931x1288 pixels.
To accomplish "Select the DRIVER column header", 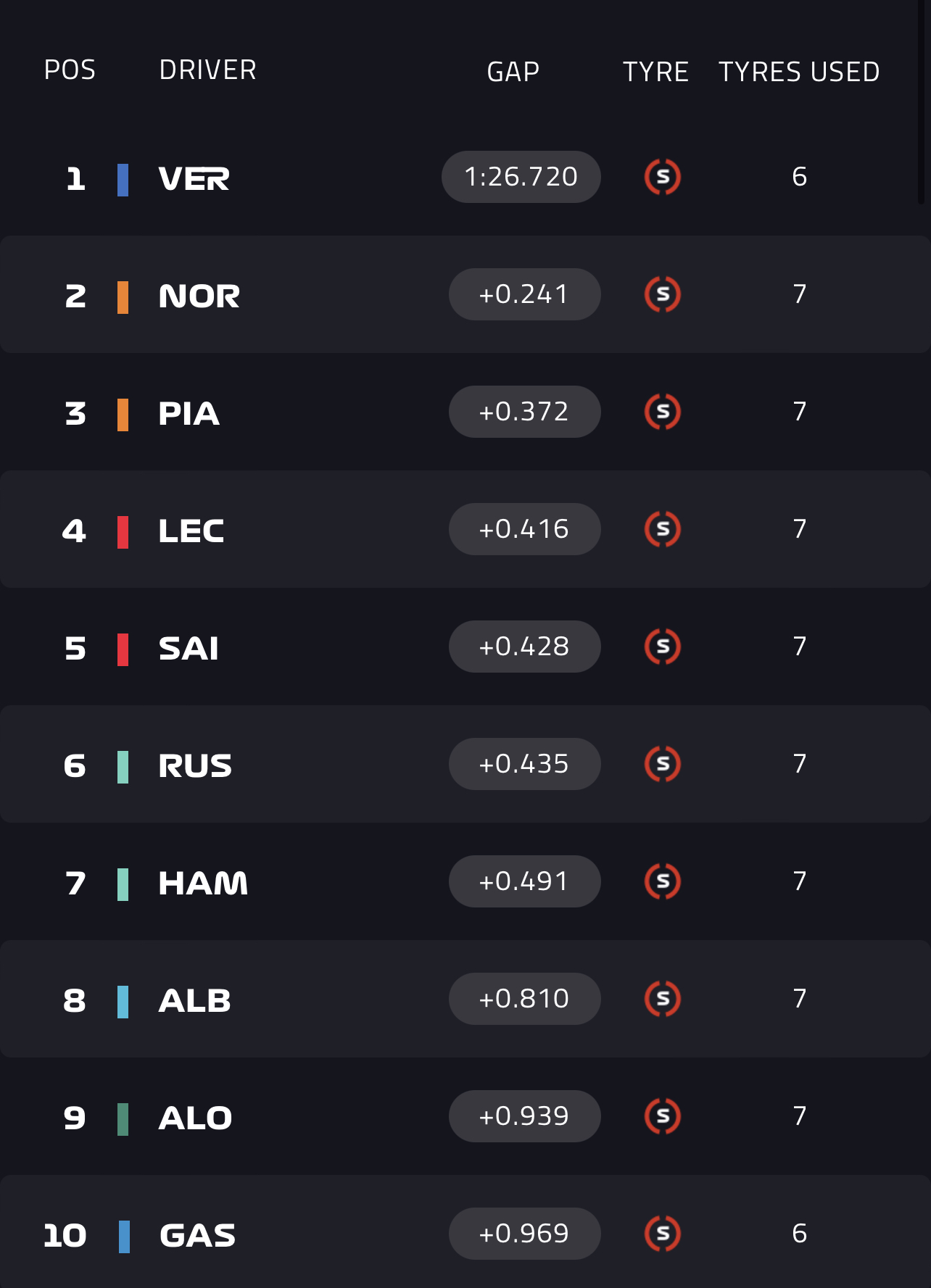I will 207,70.
